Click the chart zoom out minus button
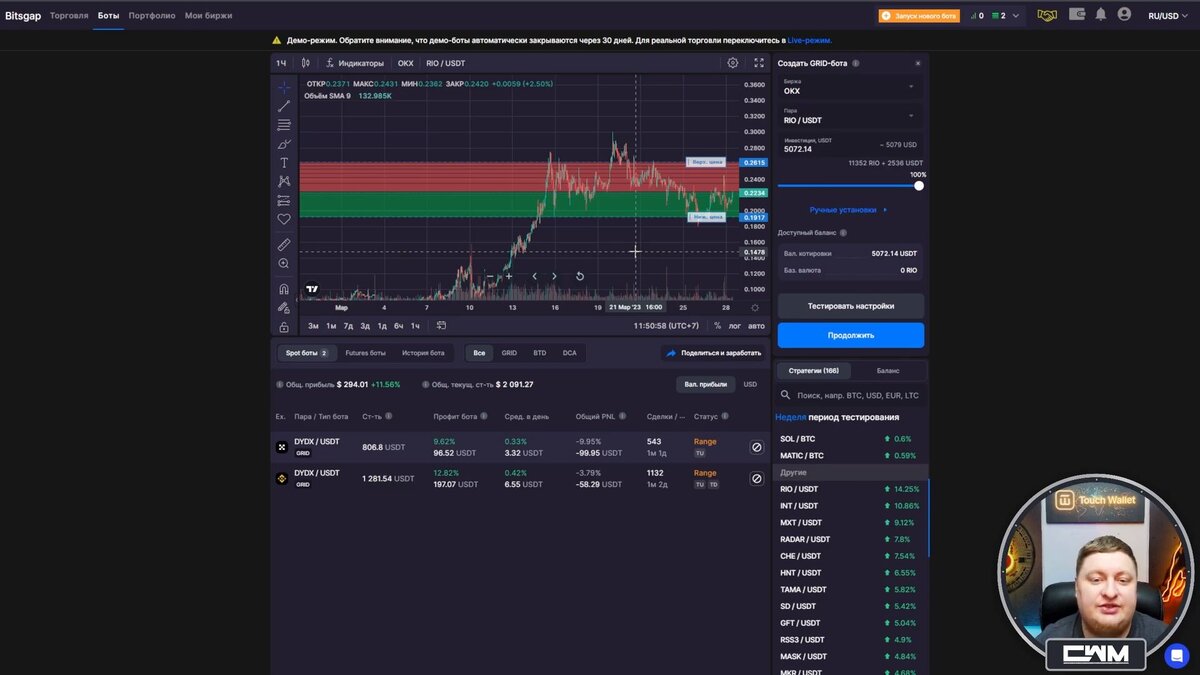This screenshot has width=1200, height=675. pos(490,276)
